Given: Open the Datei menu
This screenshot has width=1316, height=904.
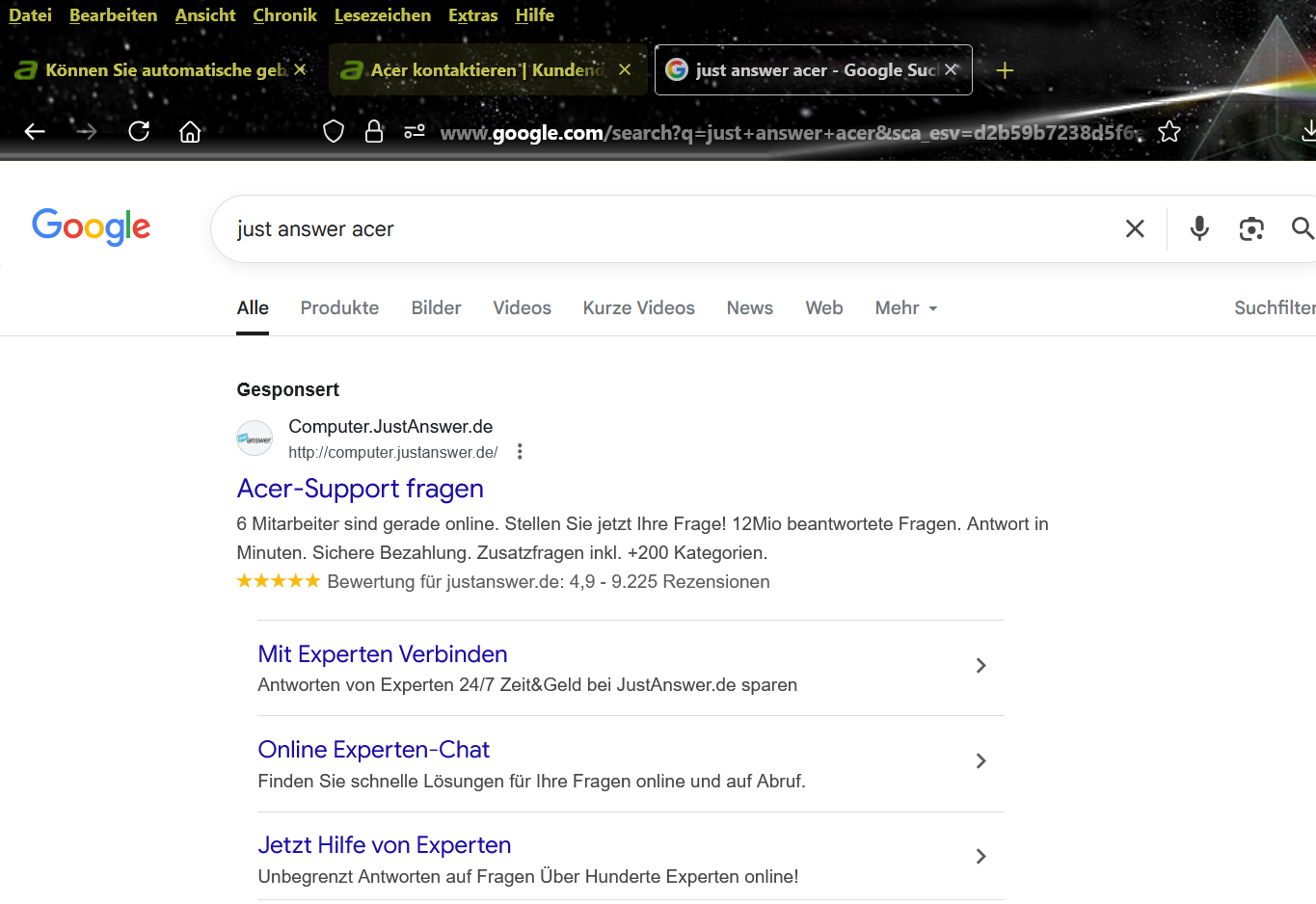Looking at the screenshot, I should click(x=30, y=15).
